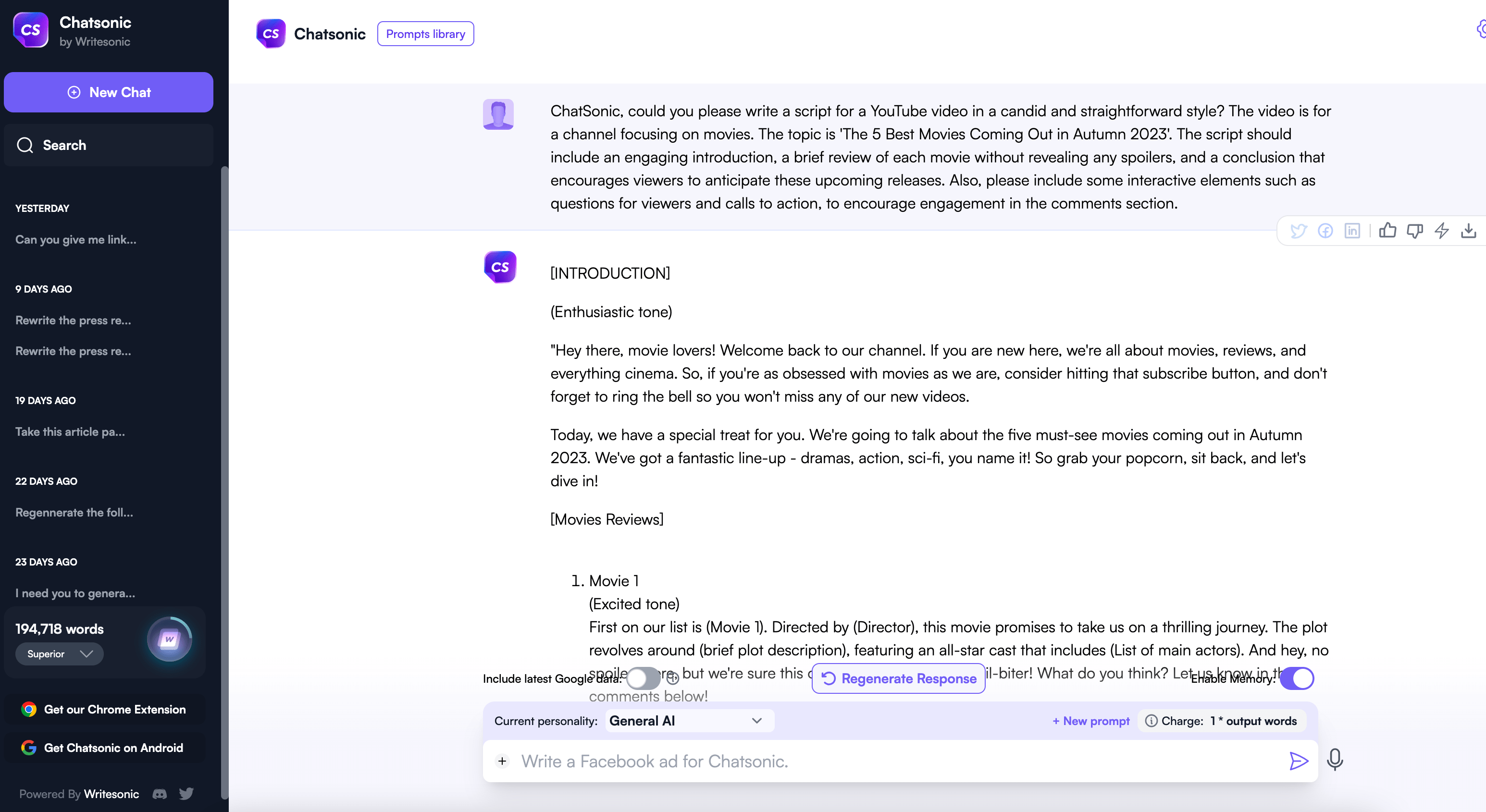Share response on Facebook icon
The height and width of the screenshot is (812, 1486).
(x=1325, y=231)
